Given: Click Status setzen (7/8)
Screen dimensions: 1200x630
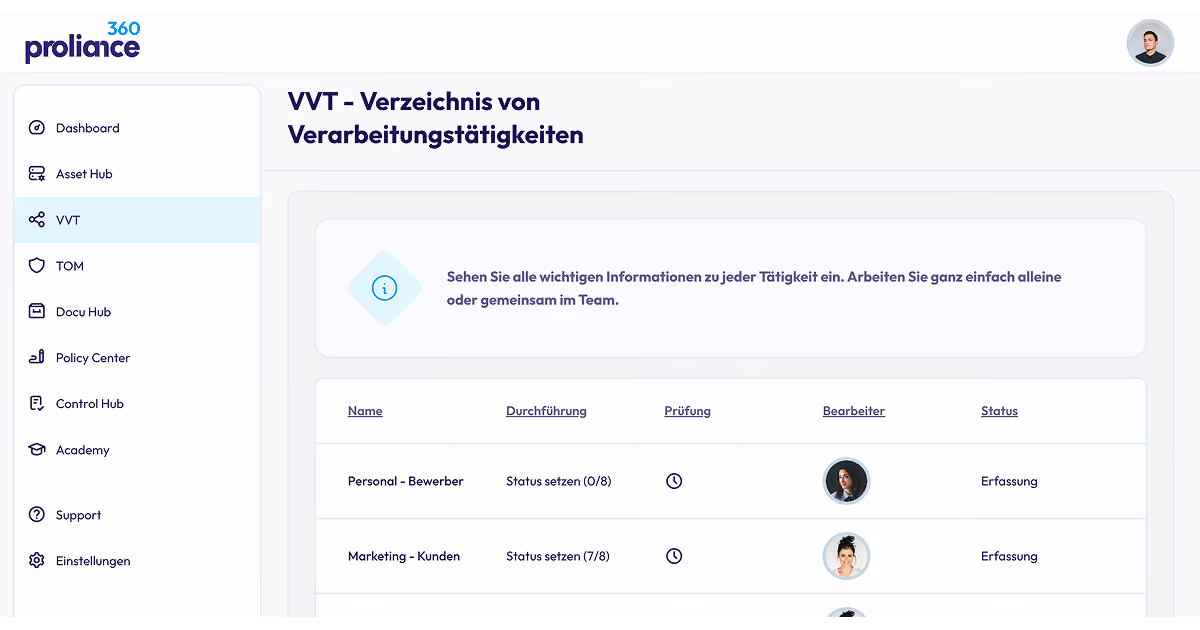Looking at the screenshot, I should [x=558, y=556].
